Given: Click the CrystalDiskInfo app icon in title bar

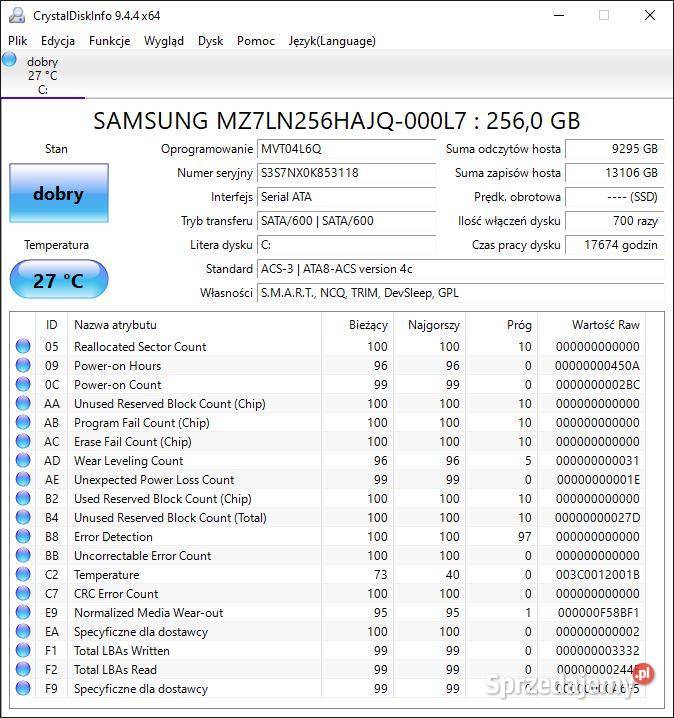Looking at the screenshot, I should pos(17,16).
